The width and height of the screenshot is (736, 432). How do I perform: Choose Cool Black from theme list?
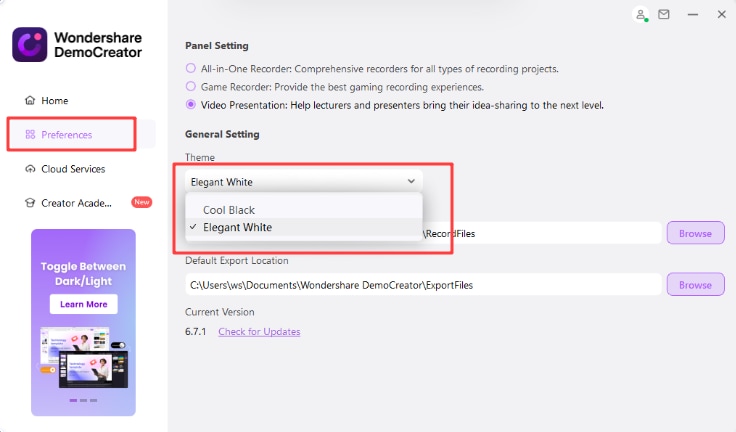coord(229,210)
